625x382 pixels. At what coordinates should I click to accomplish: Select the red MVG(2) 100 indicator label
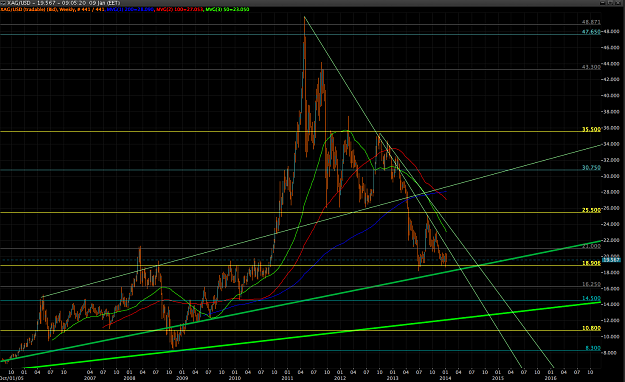click(x=179, y=9)
